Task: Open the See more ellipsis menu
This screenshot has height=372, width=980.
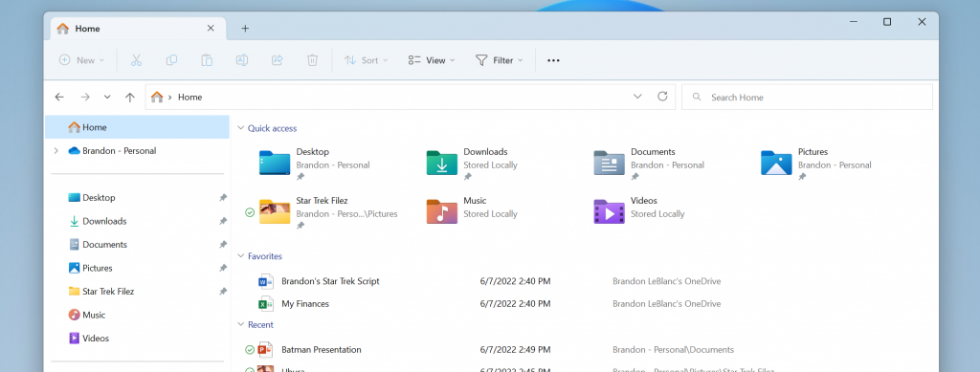Action: coord(553,61)
